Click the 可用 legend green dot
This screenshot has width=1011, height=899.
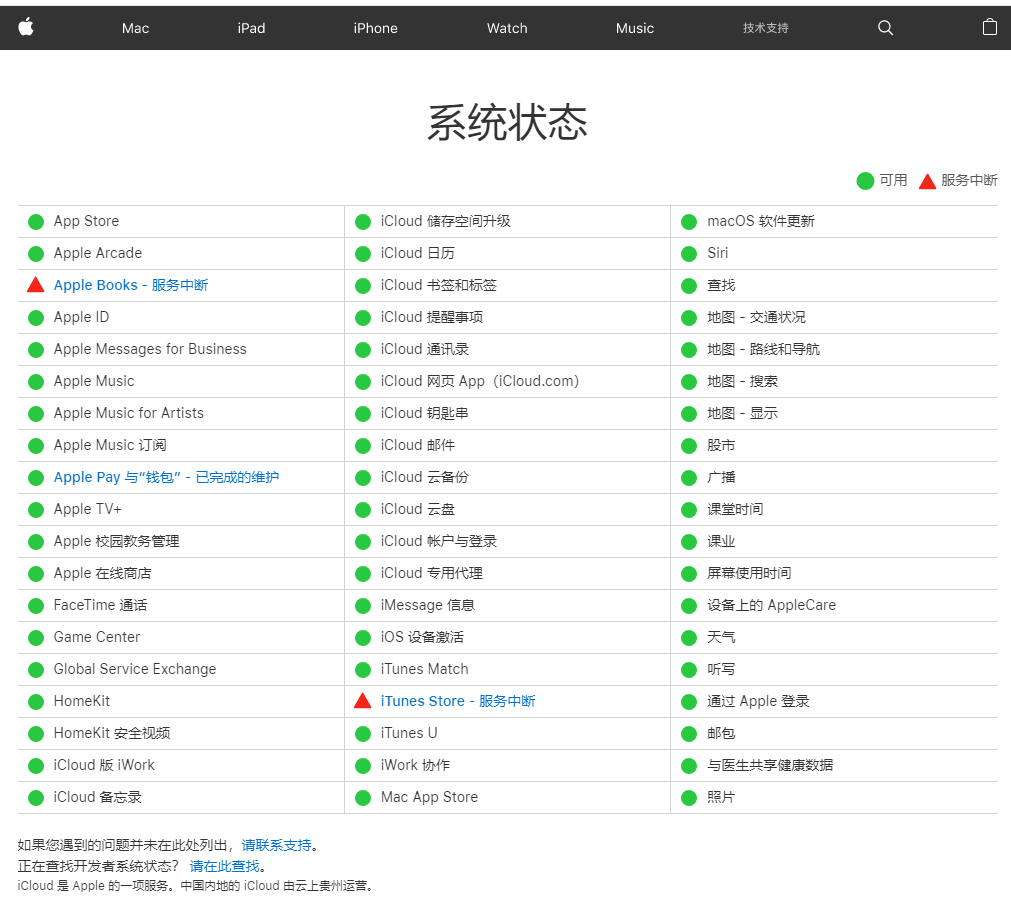[865, 181]
